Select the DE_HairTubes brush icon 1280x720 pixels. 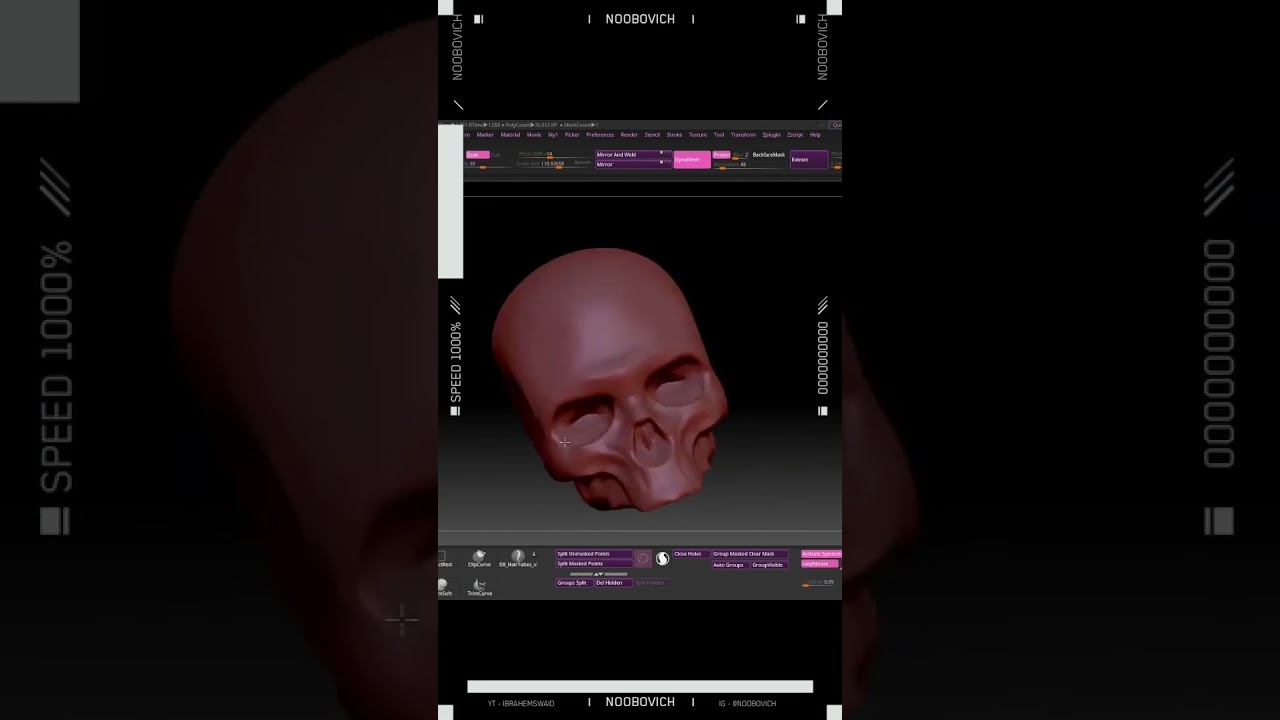tap(518, 556)
